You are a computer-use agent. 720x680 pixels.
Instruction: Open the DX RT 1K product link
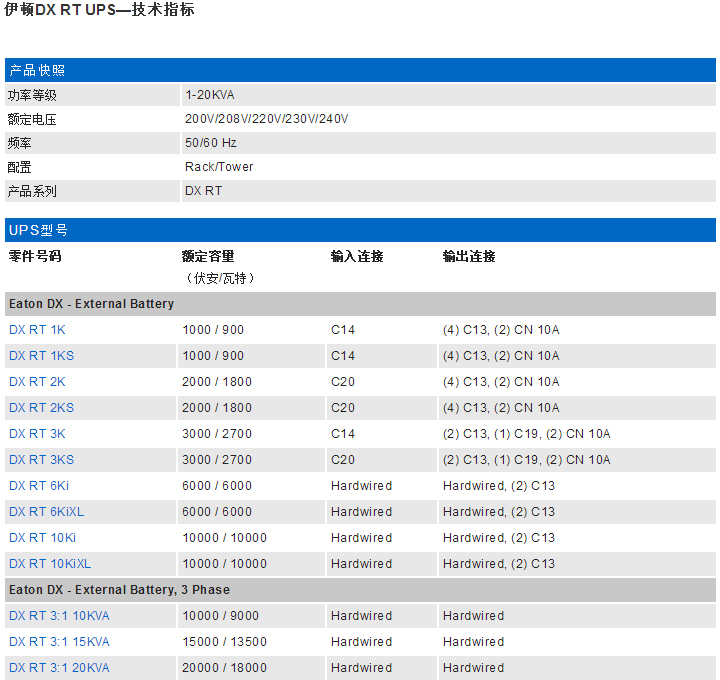pyautogui.click(x=37, y=330)
